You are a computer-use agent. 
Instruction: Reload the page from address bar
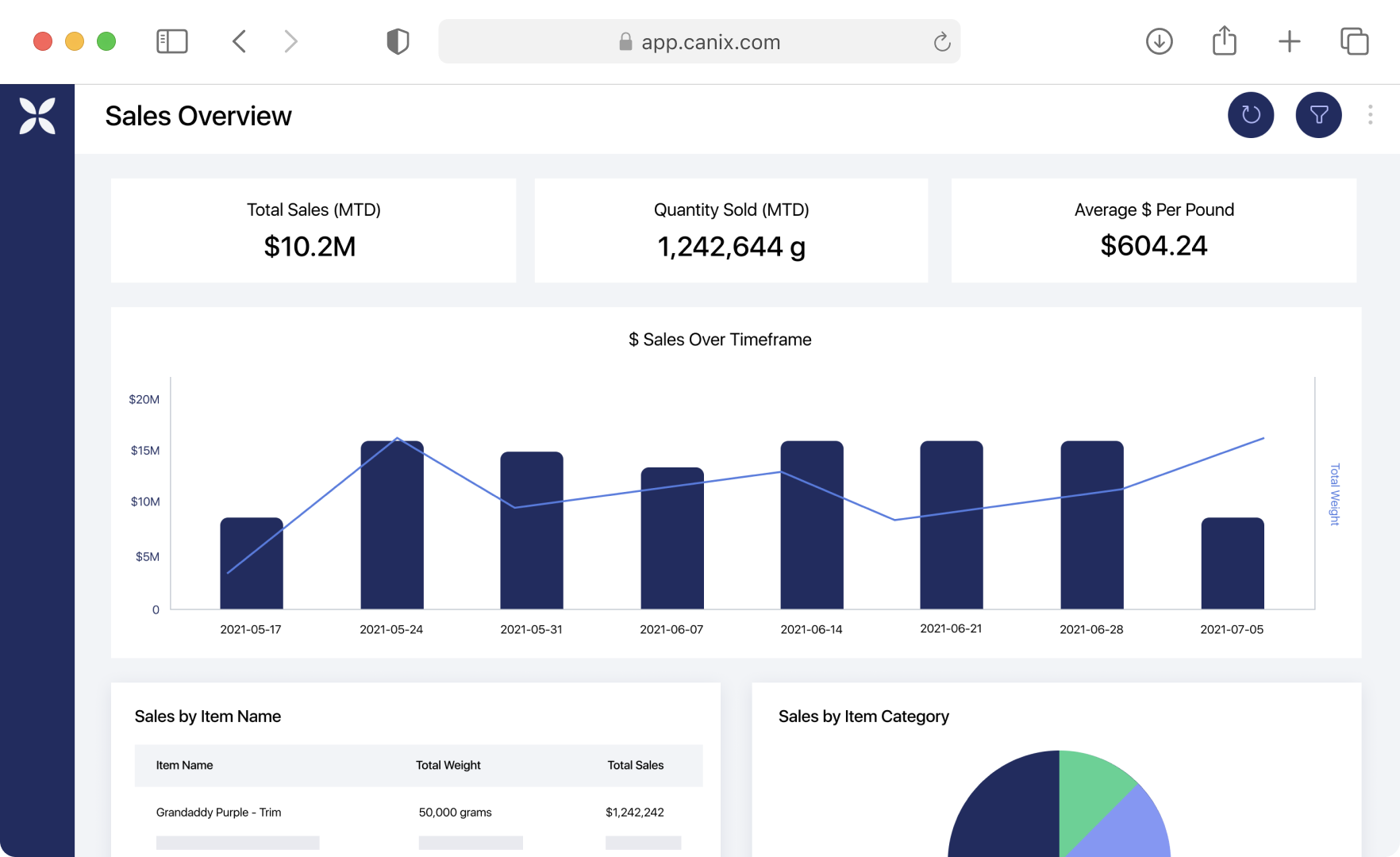pos(942,41)
